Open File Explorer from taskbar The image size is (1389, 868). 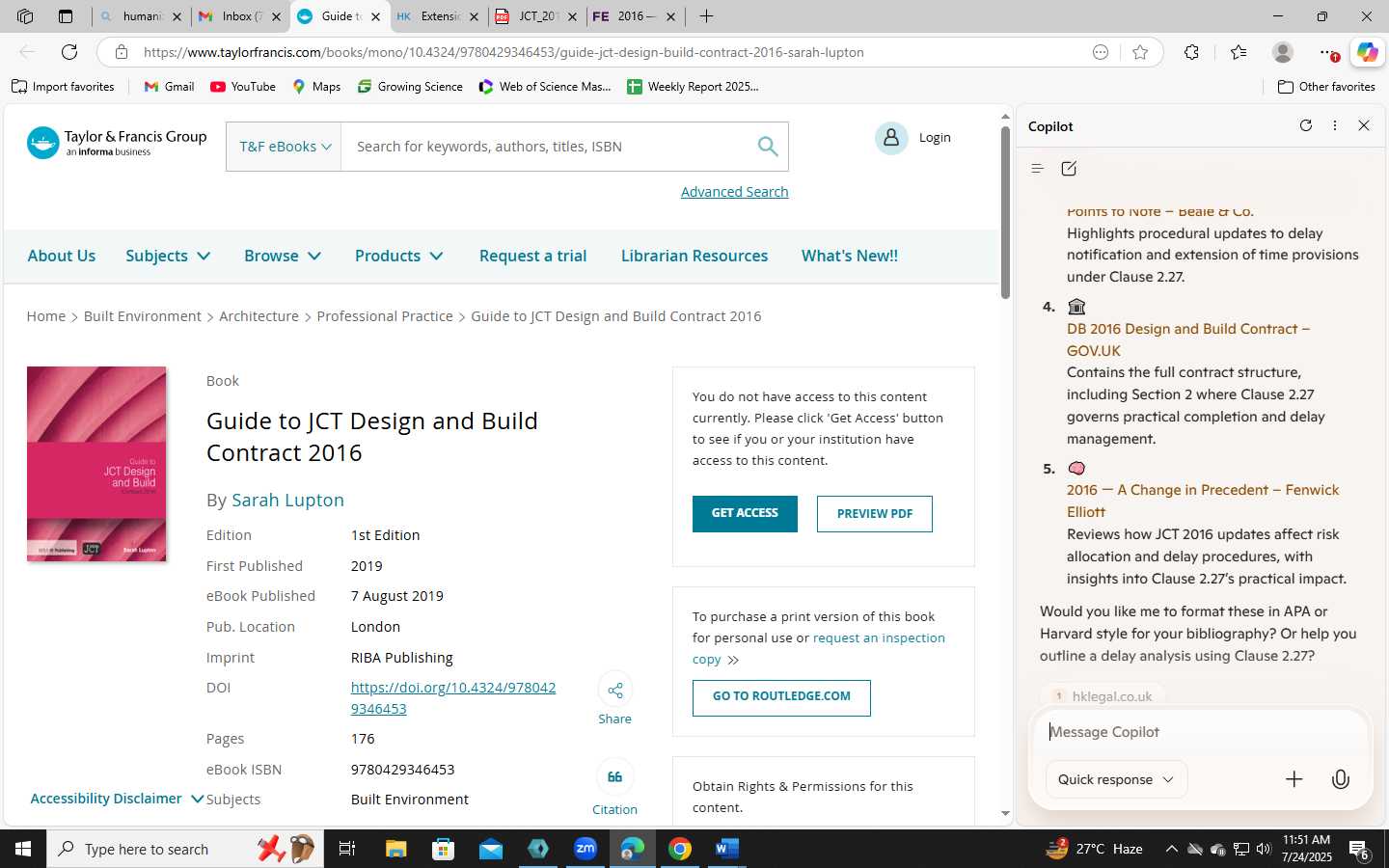click(x=395, y=849)
